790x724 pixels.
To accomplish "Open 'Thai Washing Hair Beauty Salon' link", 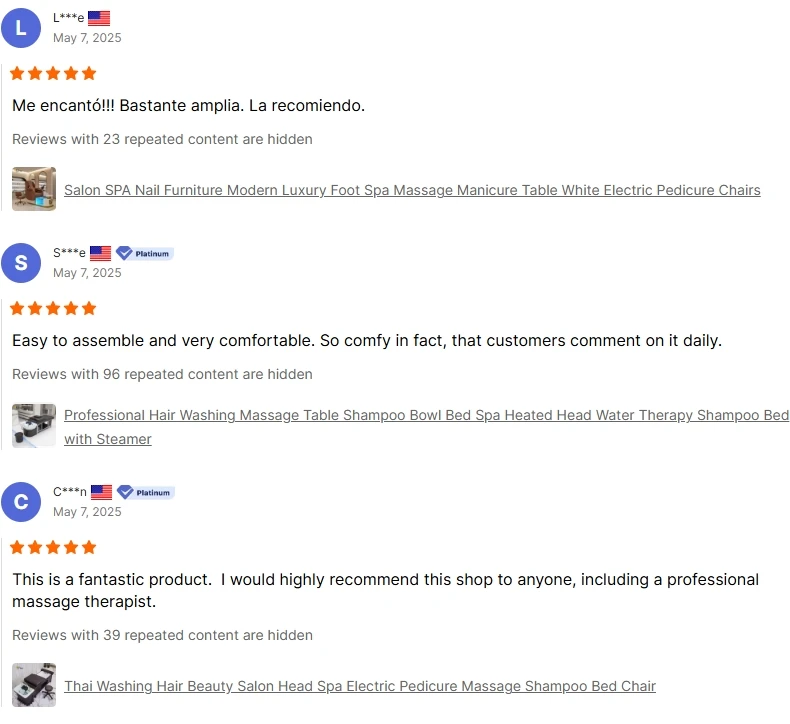I will point(360,686).
